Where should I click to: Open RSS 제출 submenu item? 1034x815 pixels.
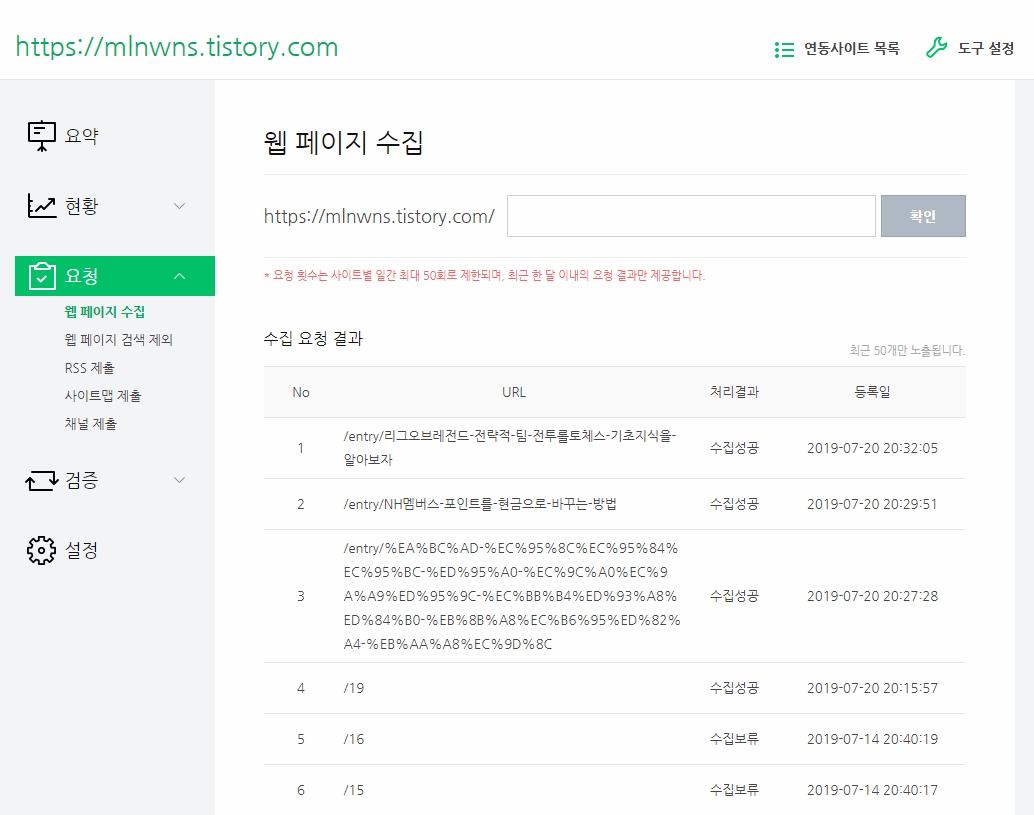click(x=90, y=368)
